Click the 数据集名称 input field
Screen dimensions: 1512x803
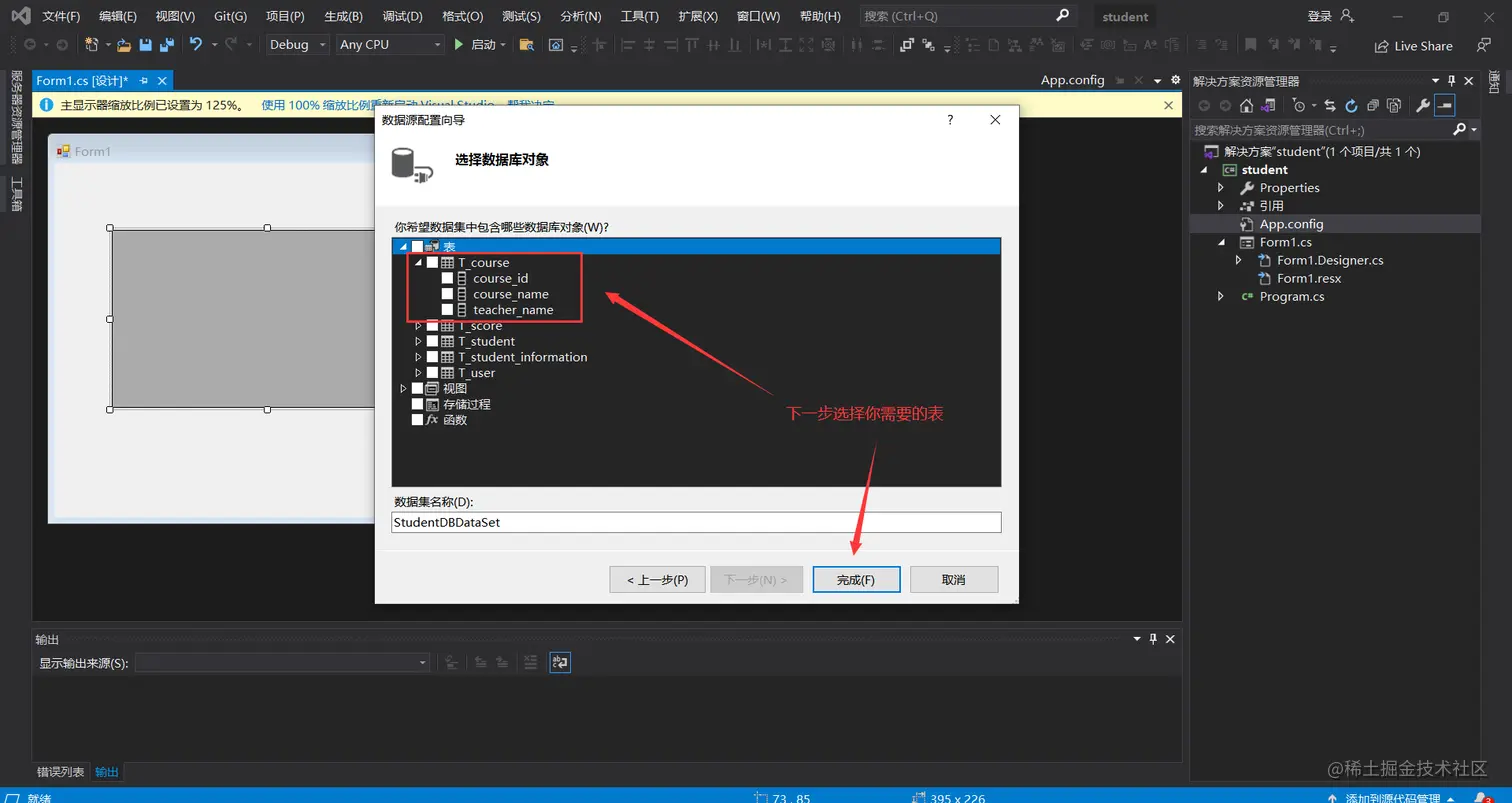click(x=696, y=522)
